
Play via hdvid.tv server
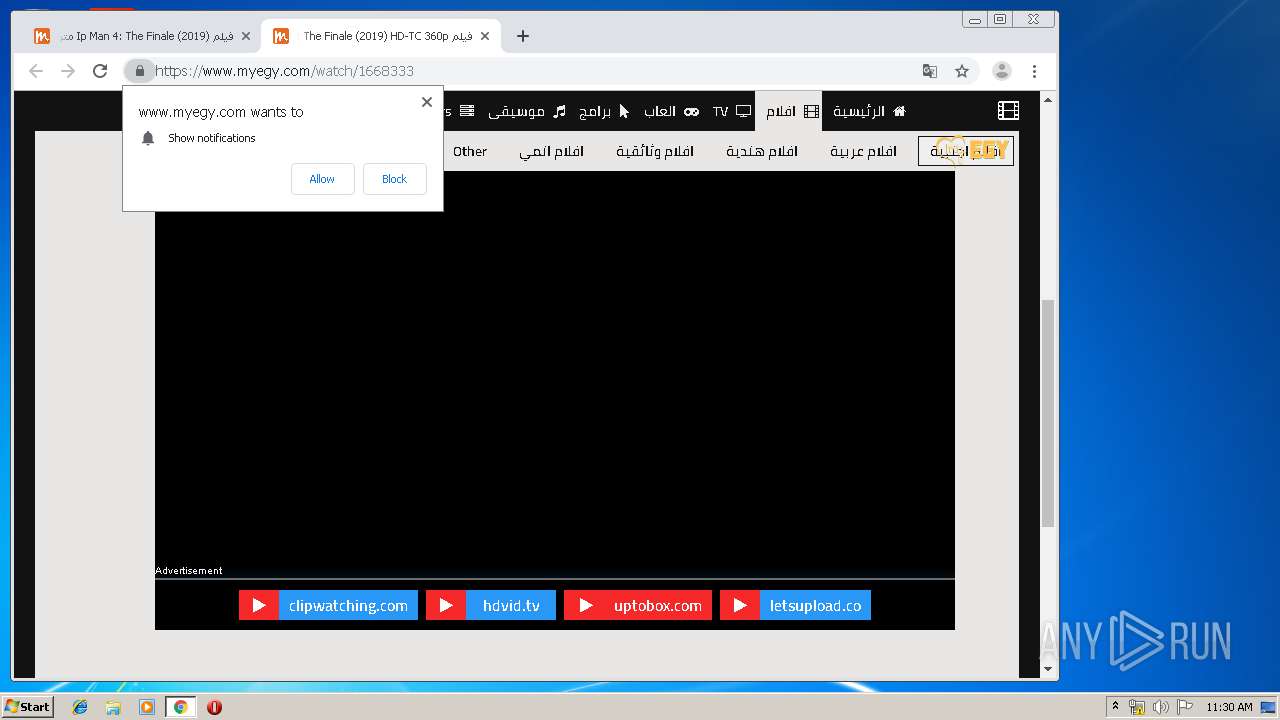click(491, 605)
